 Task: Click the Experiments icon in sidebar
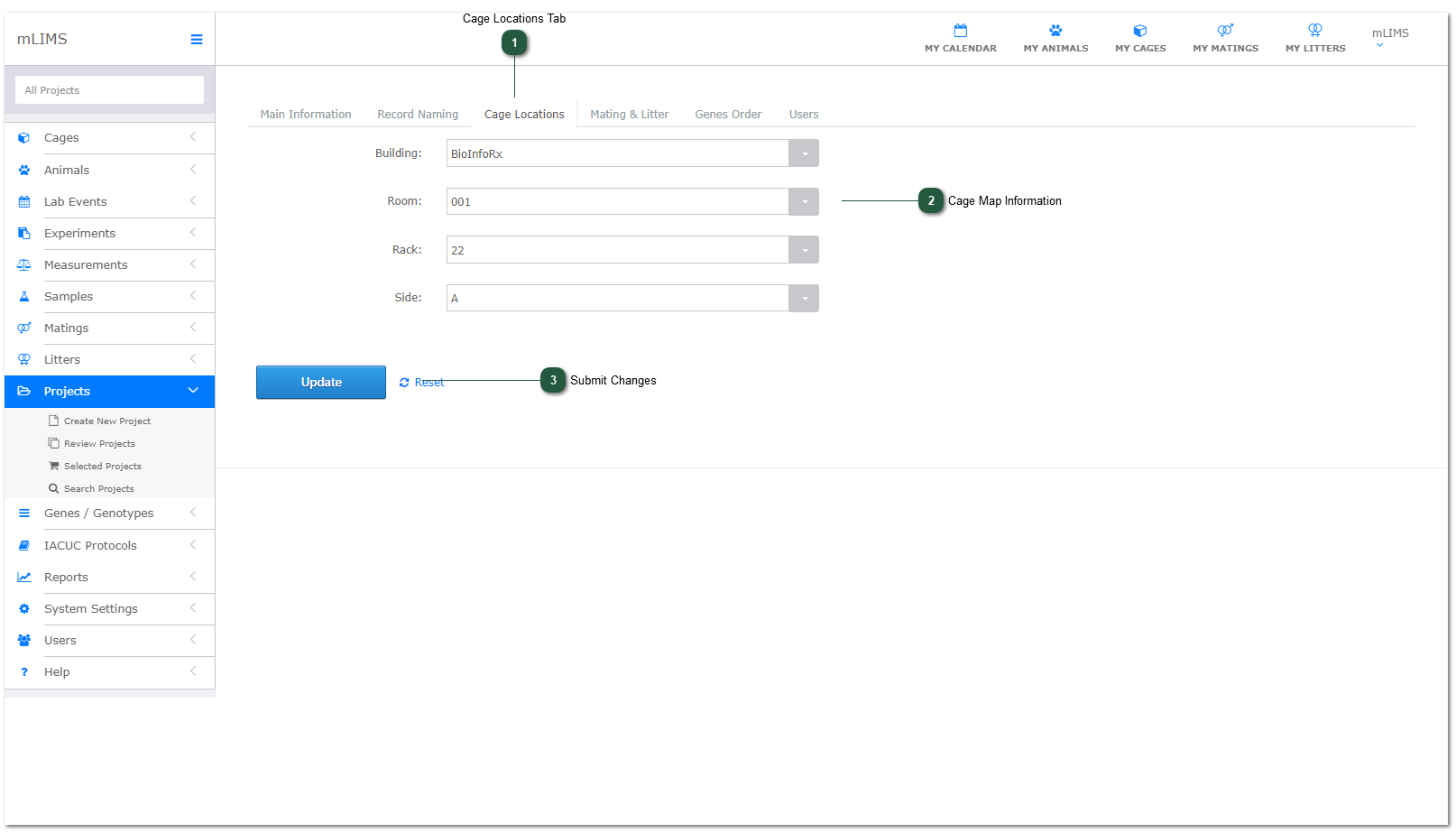coord(24,233)
